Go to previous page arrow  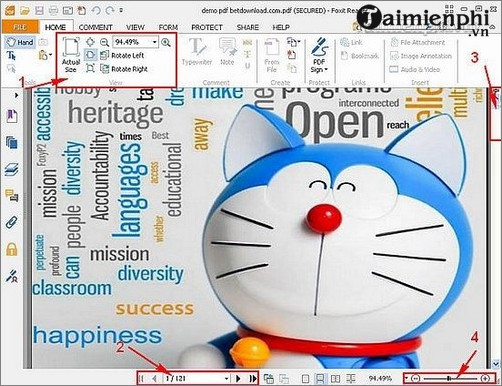[x=154, y=378]
